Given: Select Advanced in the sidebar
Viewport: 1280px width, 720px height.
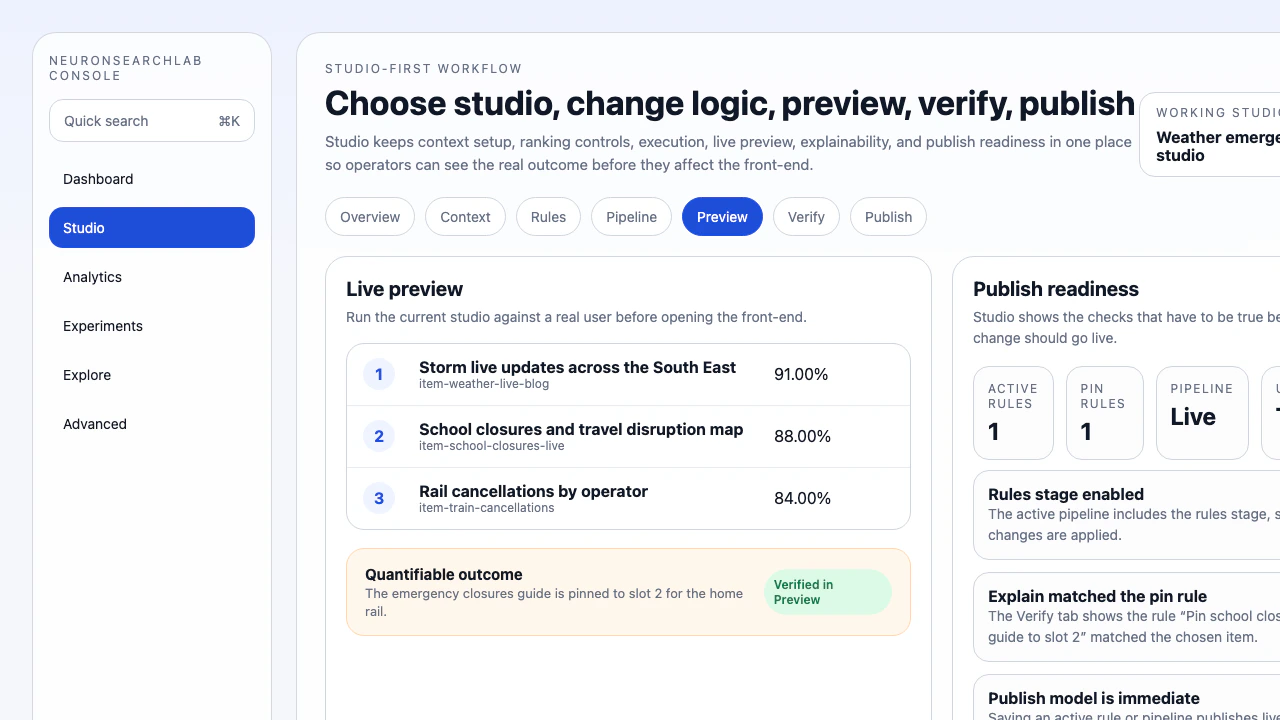Looking at the screenshot, I should tap(95, 424).
